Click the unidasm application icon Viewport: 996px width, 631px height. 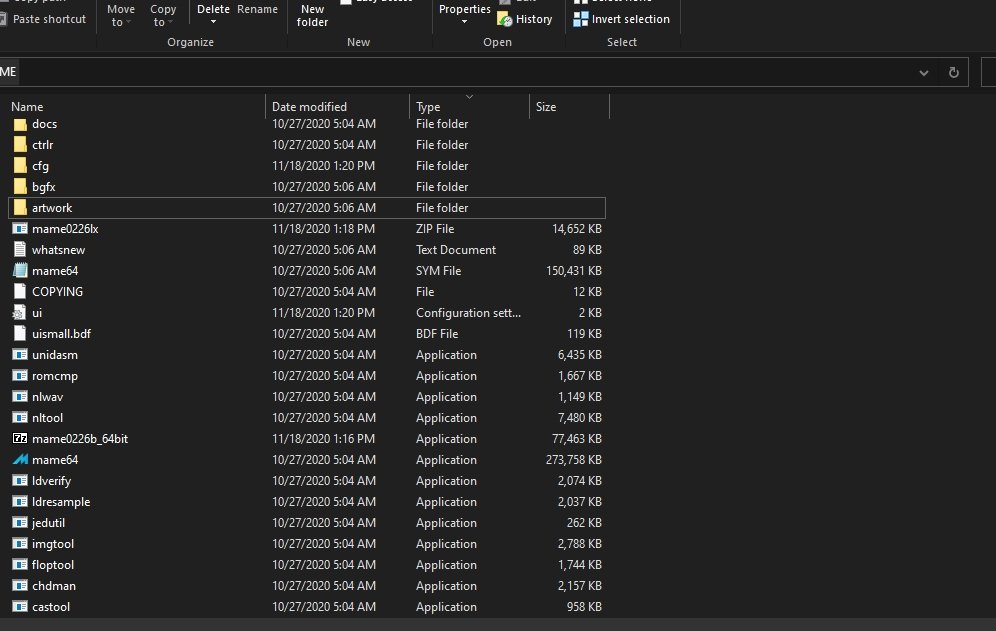click(x=20, y=355)
